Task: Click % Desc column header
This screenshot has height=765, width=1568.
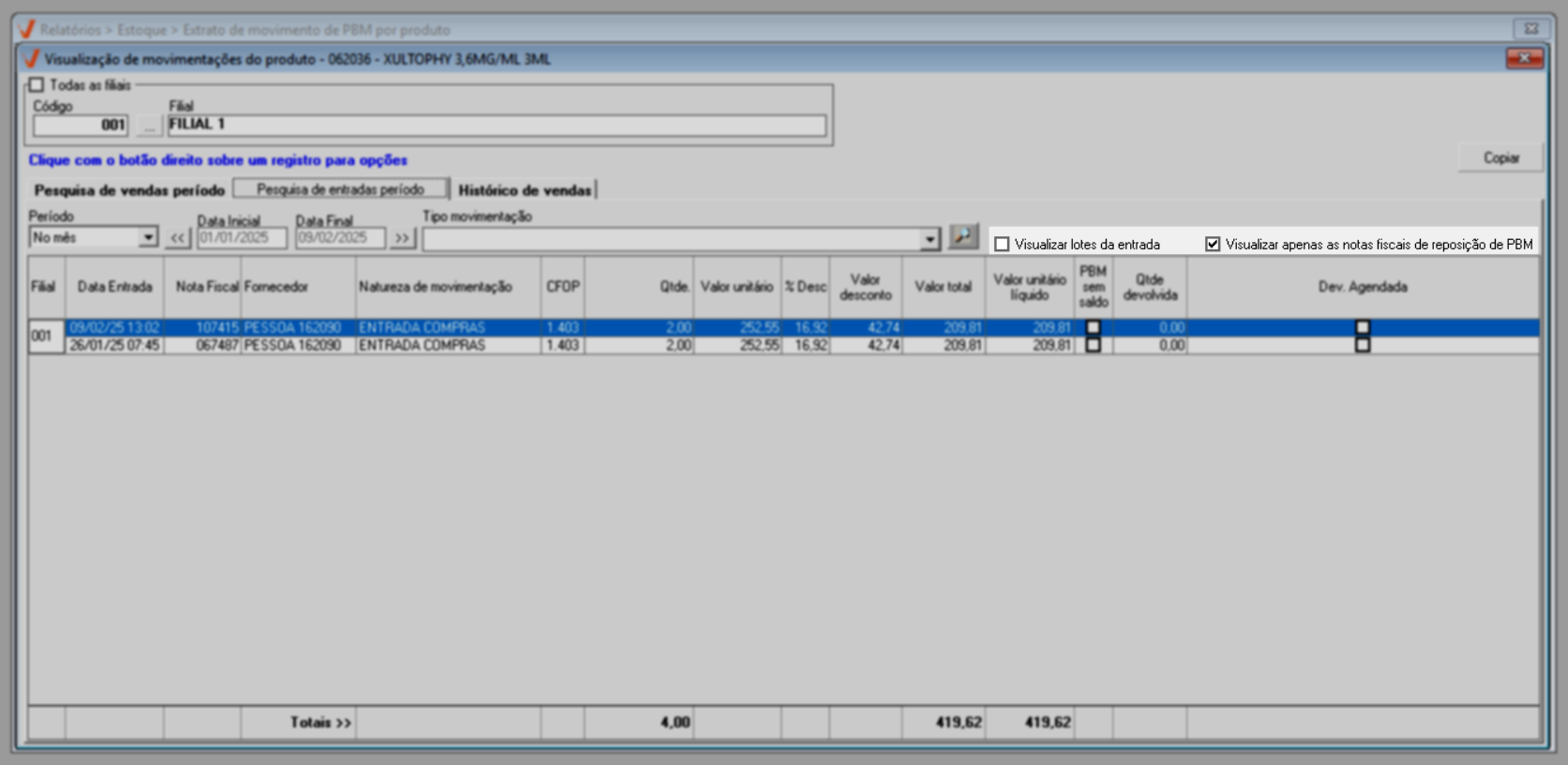Action: 806,287
